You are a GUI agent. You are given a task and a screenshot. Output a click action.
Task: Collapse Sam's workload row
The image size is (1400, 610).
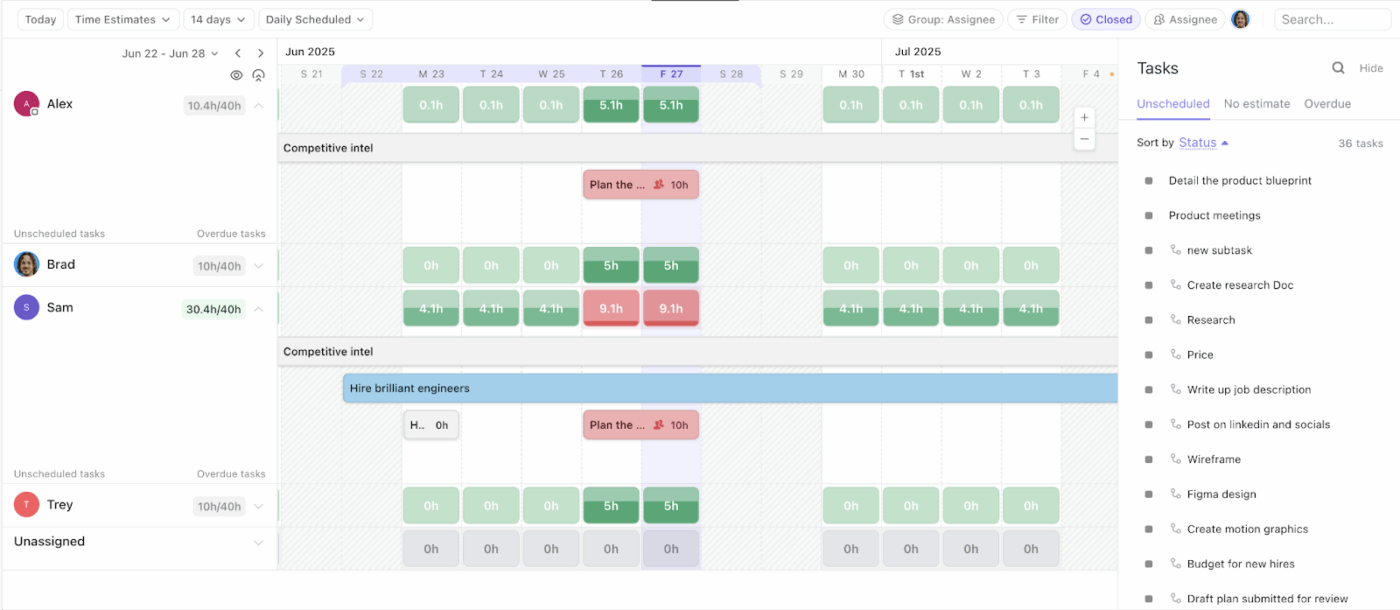click(x=258, y=308)
